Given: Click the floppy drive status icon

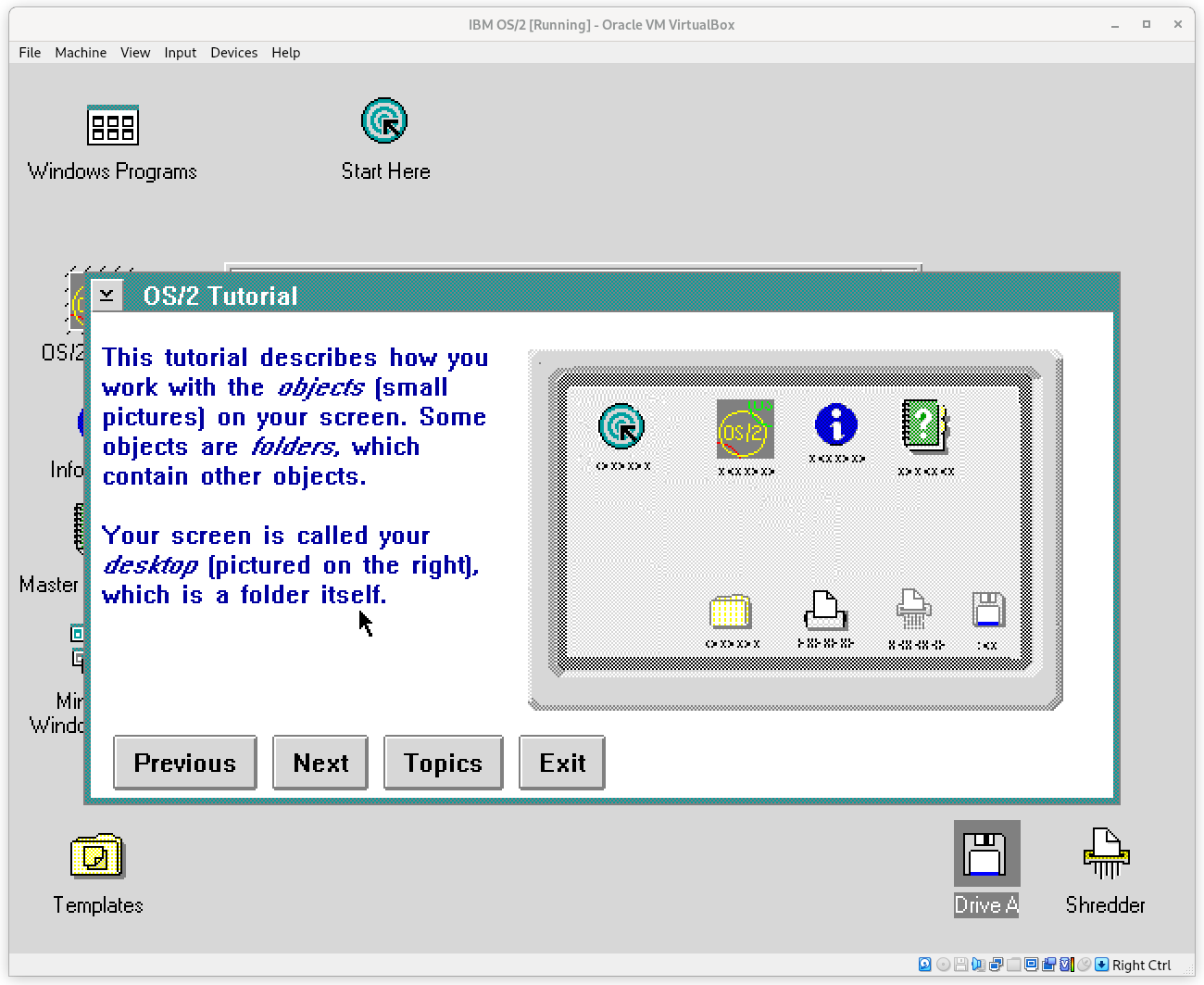Looking at the screenshot, I should (x=960, y=965).
